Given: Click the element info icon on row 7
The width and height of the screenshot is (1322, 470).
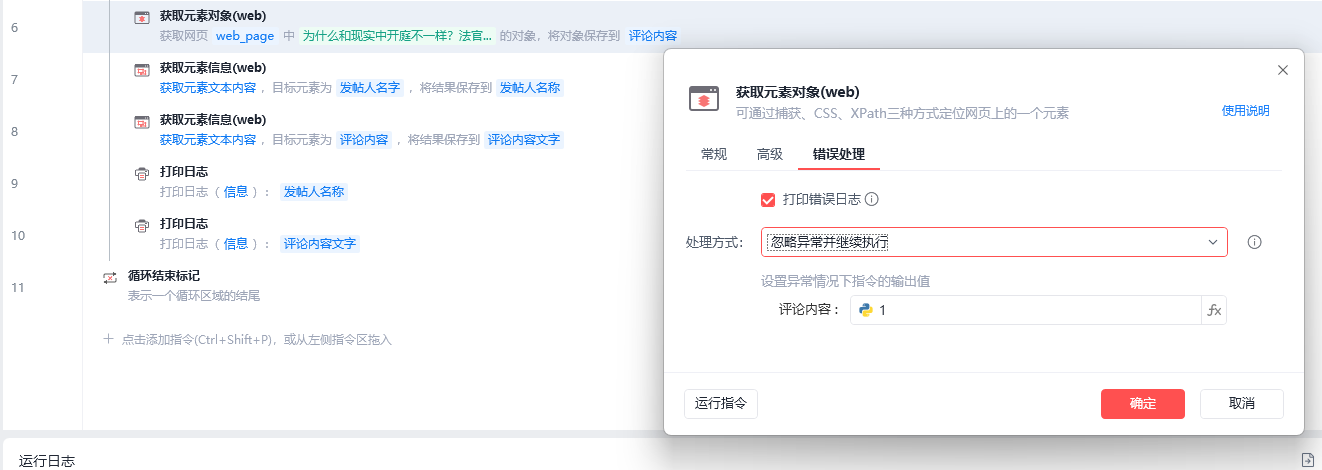Looking at the screenshot, I should tap(142, 70).
